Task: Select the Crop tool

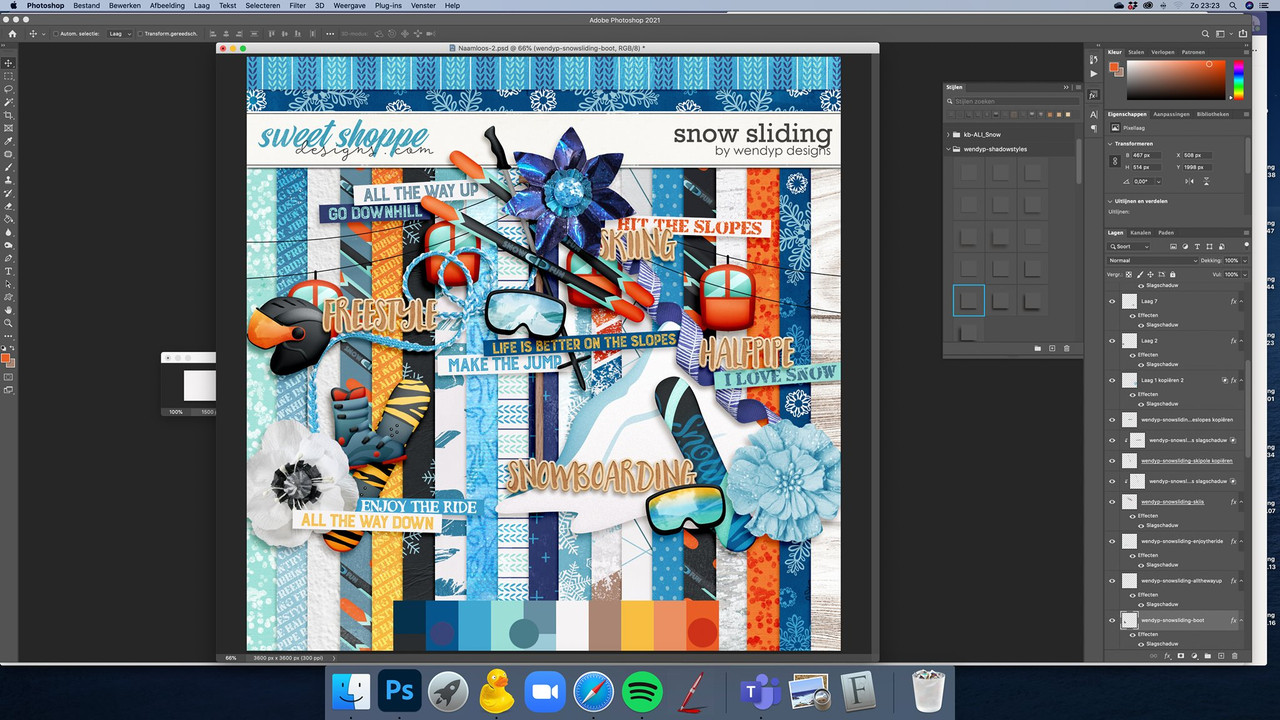Action: [9, 115]
